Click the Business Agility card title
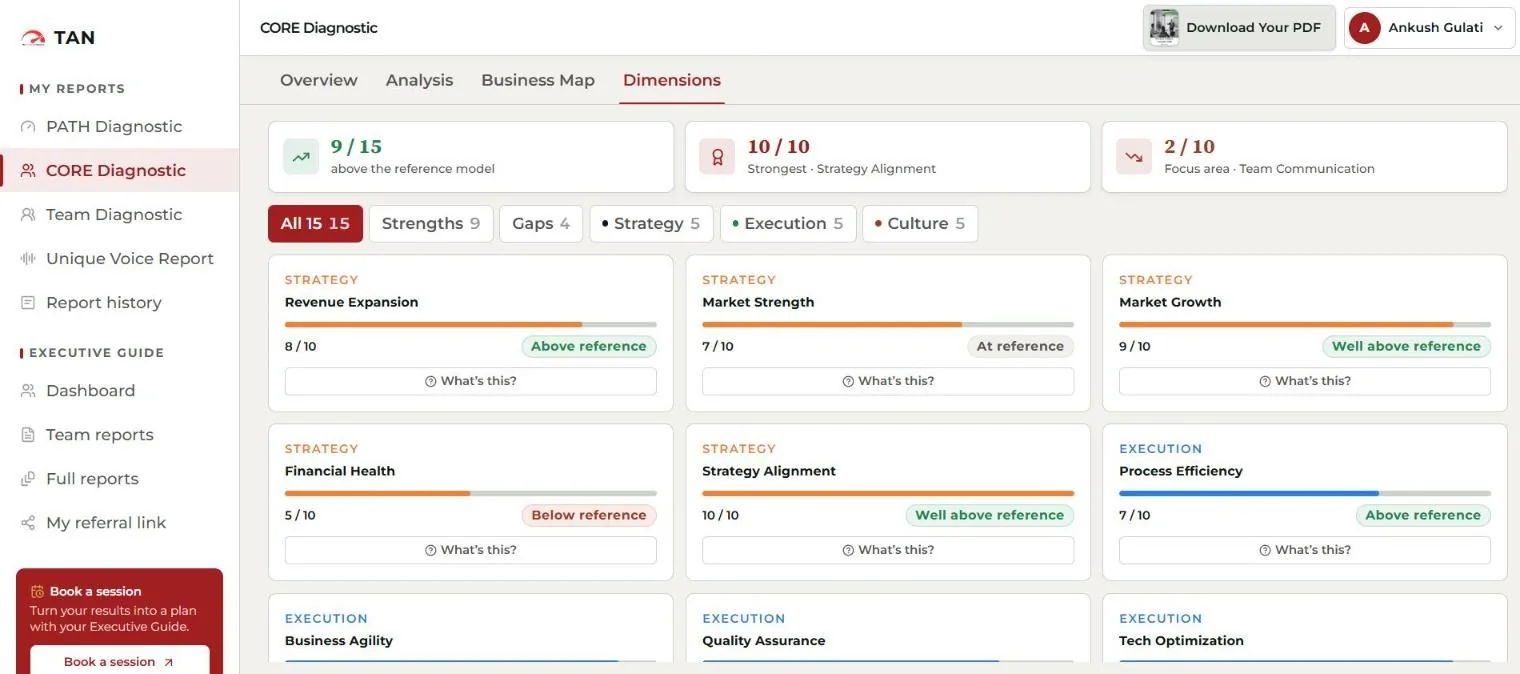1520x674 pixels. tap(339, 641)
